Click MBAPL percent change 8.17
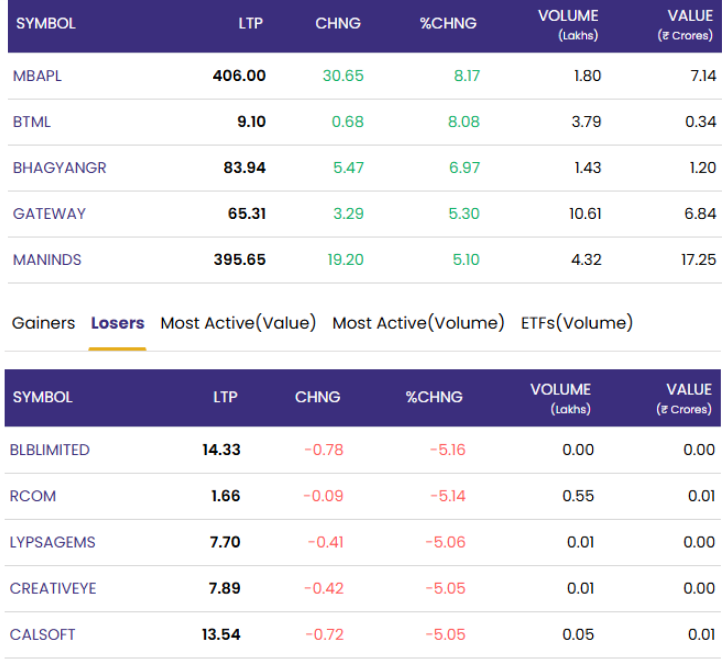The image size is (725, 662). (x=467, y=76)
